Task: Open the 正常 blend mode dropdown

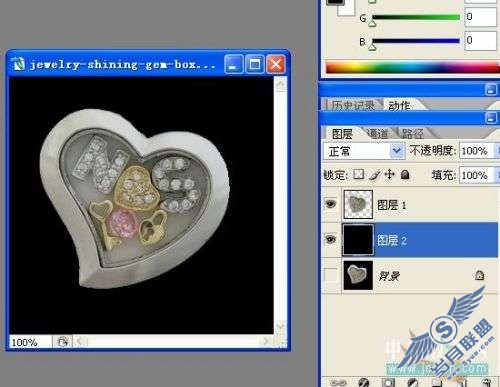Action: tap(364, 151)
